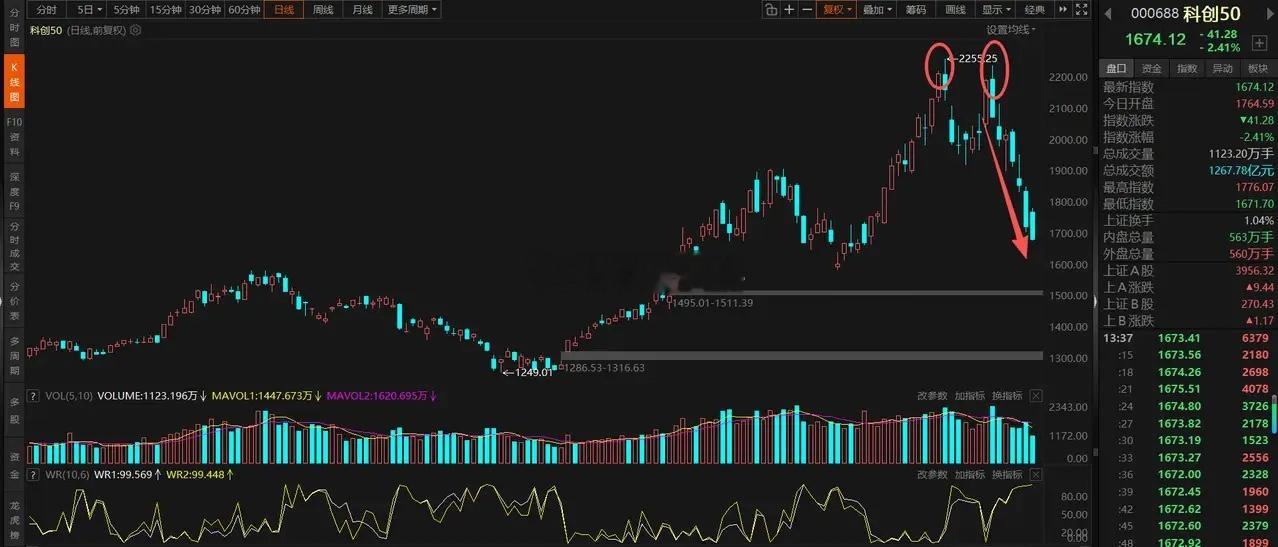
Task: Toggle fullscreen chart expand icon
Action: (1082, 9)
